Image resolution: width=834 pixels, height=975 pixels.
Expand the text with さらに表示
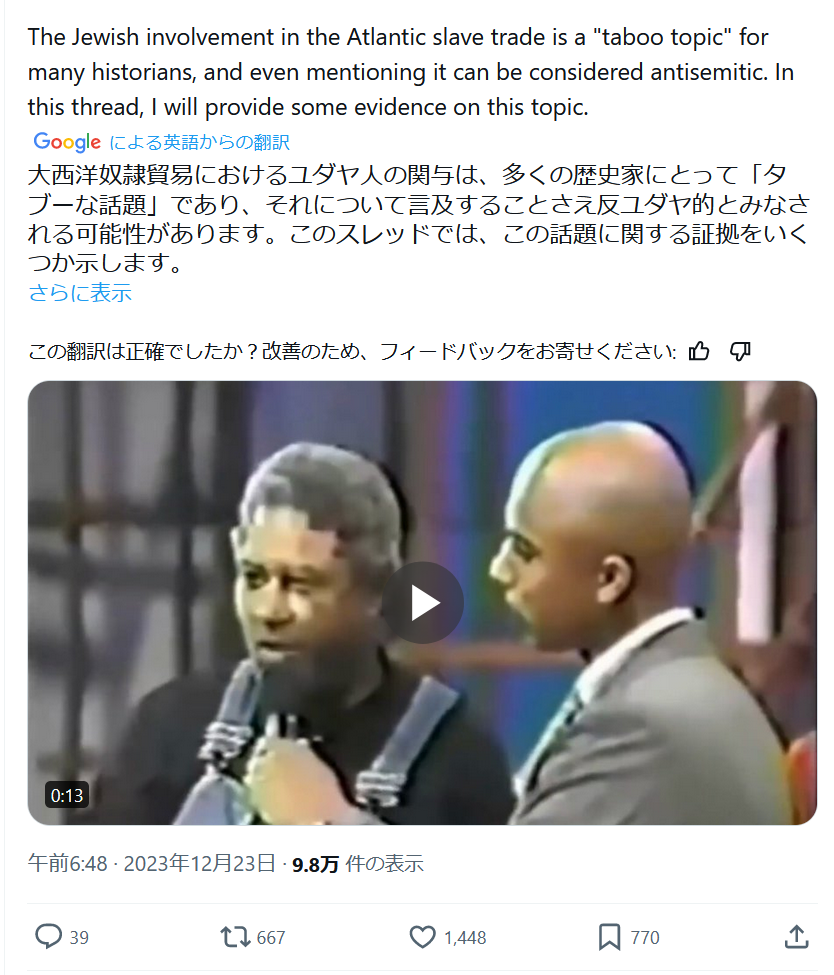point(80,292)
